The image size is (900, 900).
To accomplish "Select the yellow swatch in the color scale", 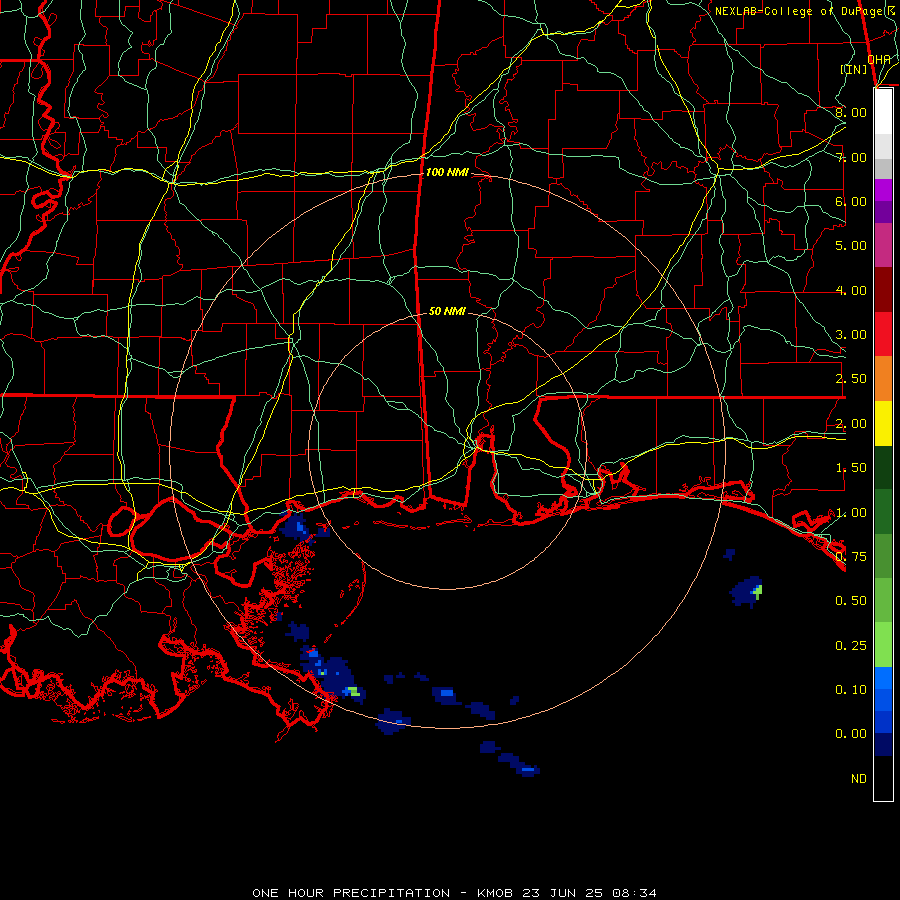I will click(883, 424).
